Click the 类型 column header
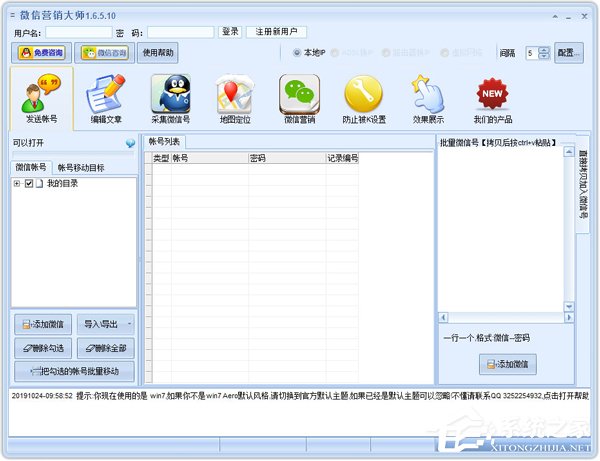This screenshot has height=461, width=600. tap(161, 158)
